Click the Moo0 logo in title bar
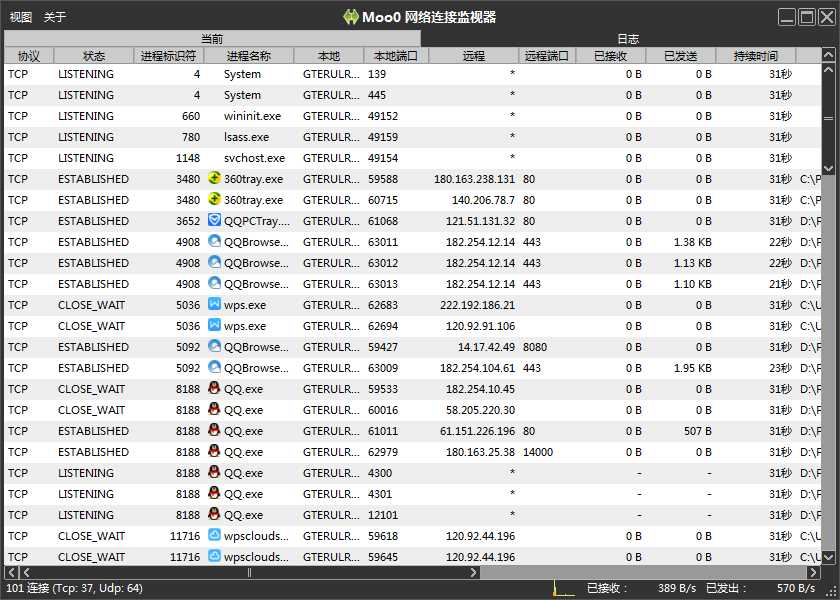Screen dimensions: 840x600 pos(350,17)
